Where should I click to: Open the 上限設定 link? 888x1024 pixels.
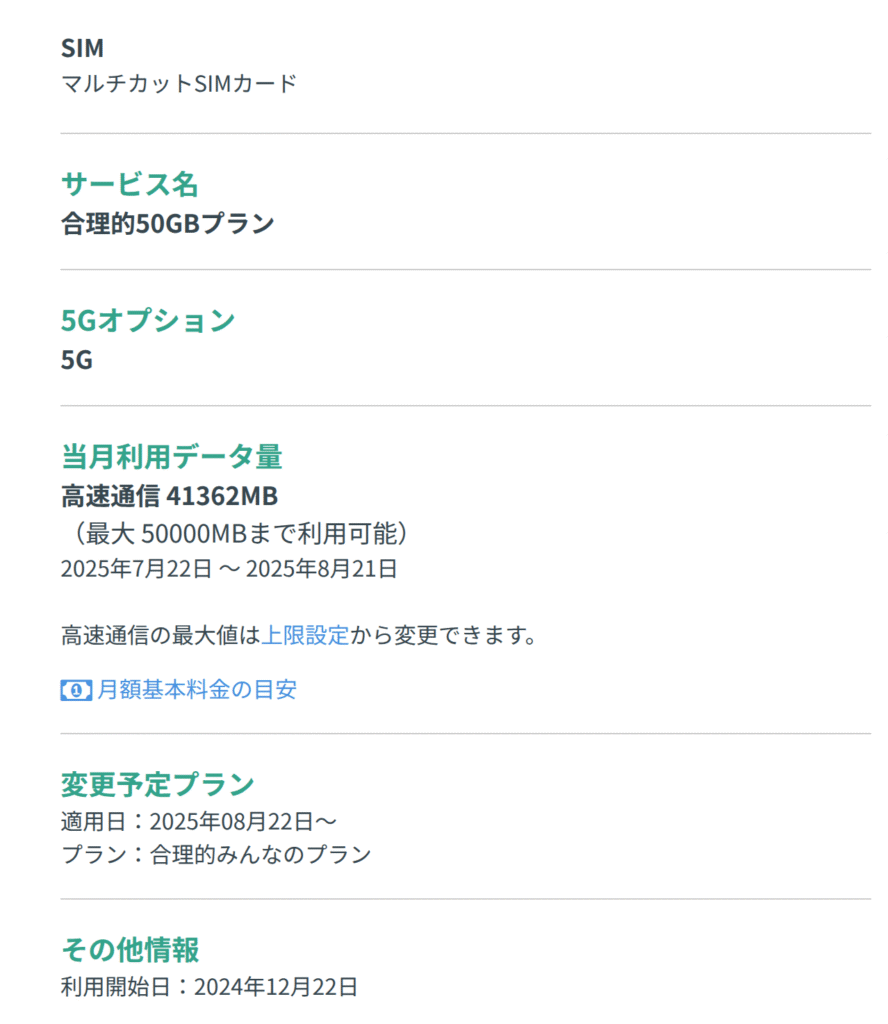point(305,635)
